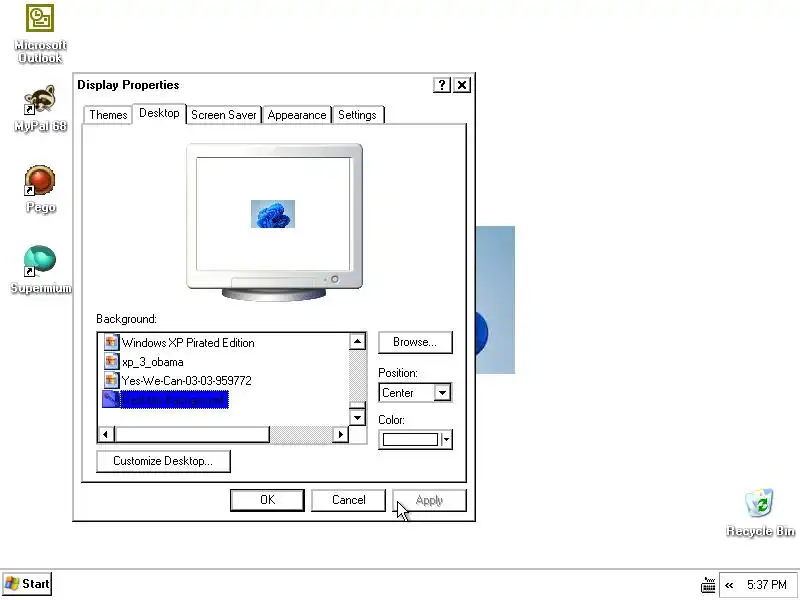Click the wallpaper preview in monitor image
The height and width of the screenshot is (600, 800).
[273, 214]
